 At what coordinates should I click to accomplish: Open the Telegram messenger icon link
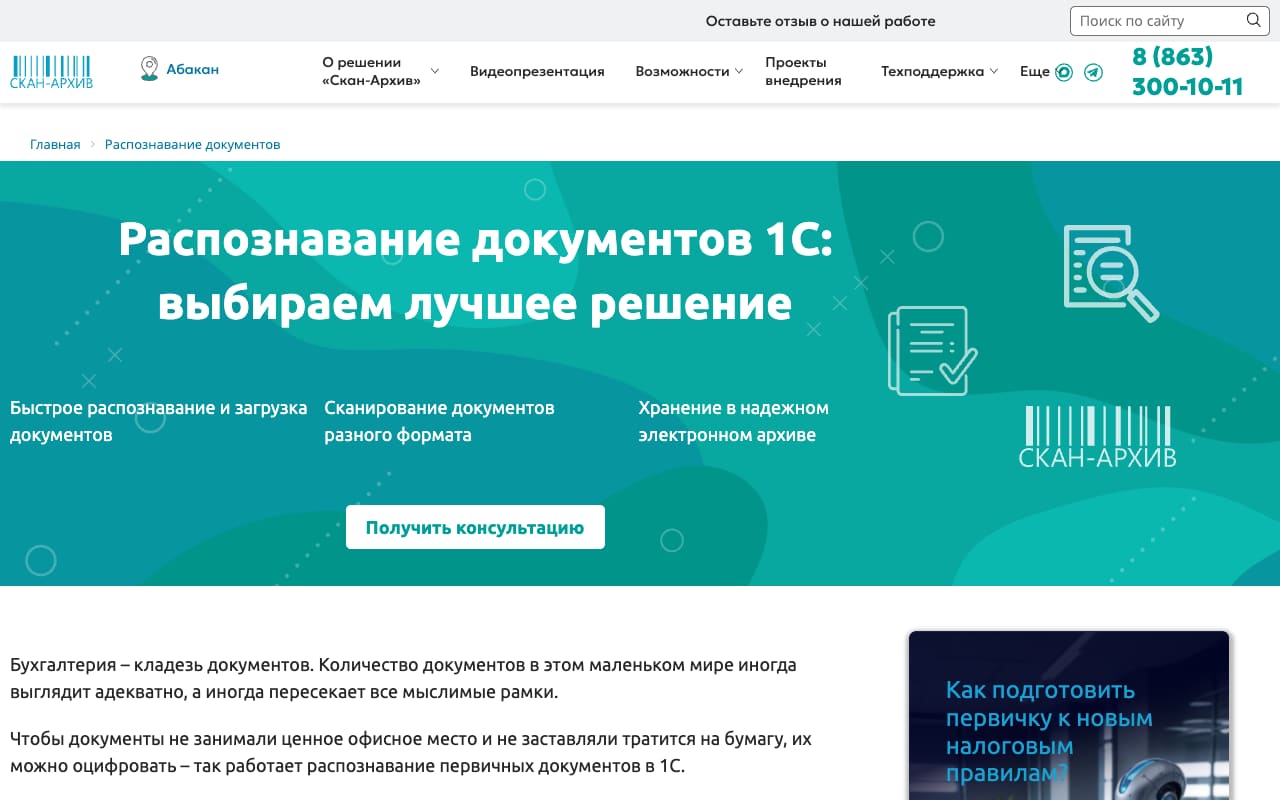tap(1094, 72)
